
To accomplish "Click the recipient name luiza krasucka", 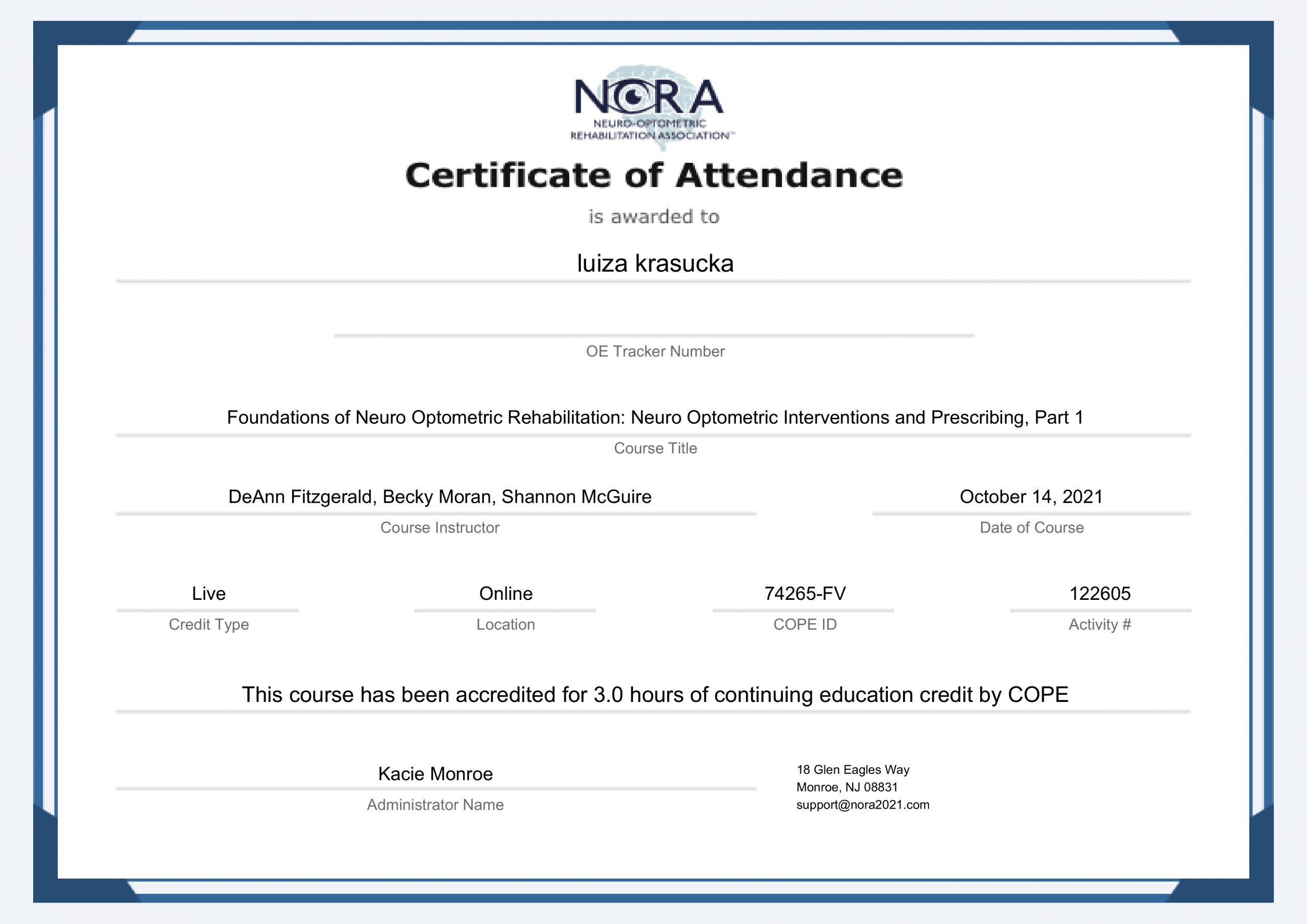I will [x=655, y=263].
